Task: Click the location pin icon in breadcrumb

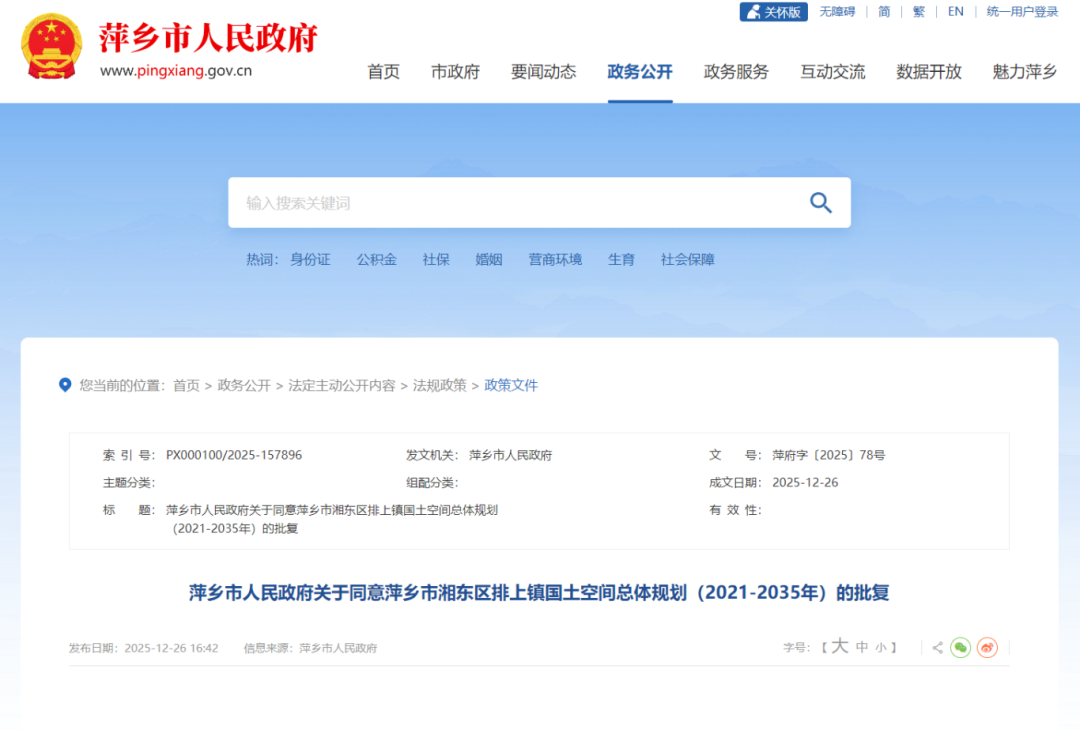Action: 65,385
